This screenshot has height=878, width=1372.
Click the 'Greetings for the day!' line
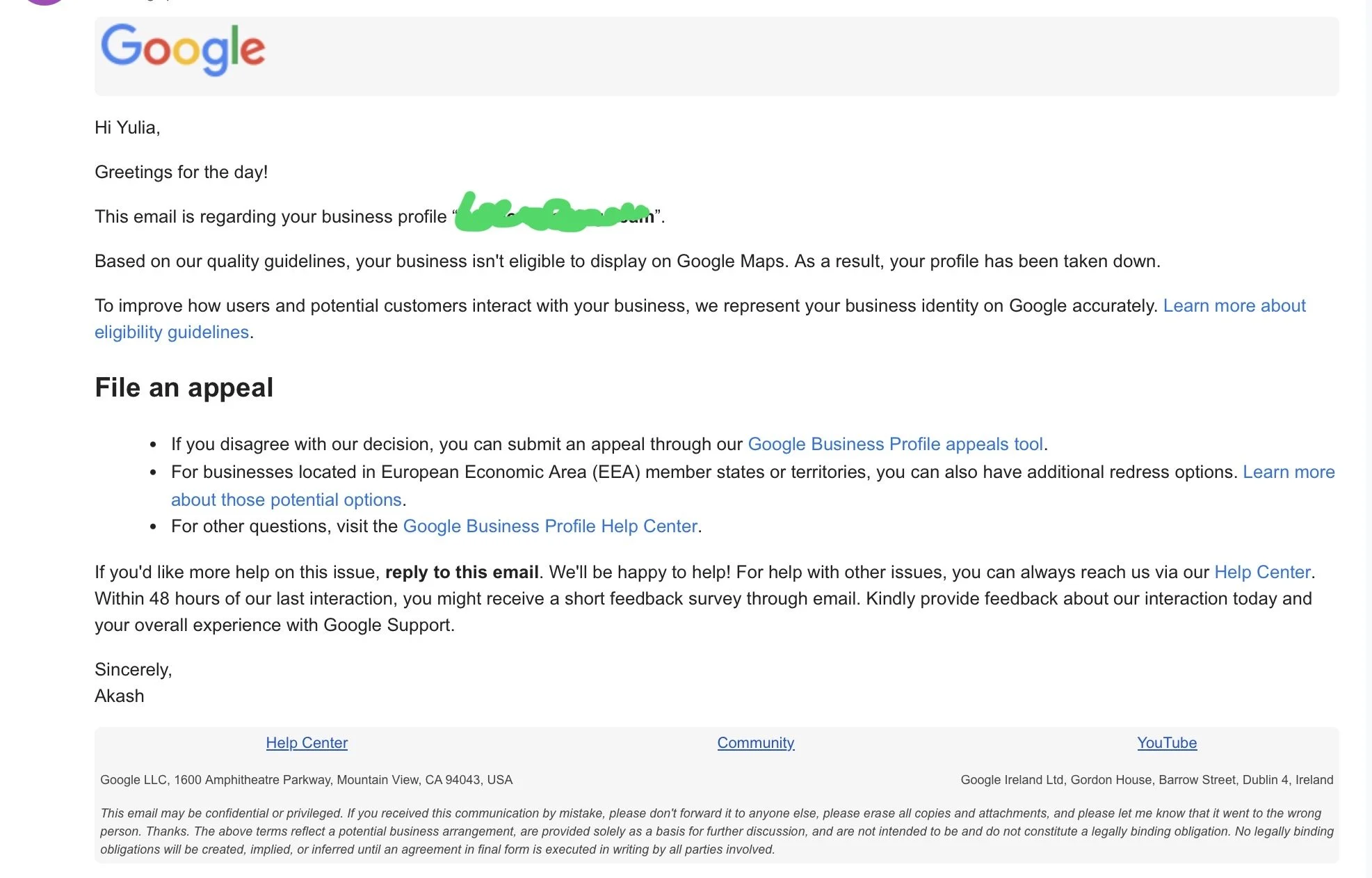point(181,173)
